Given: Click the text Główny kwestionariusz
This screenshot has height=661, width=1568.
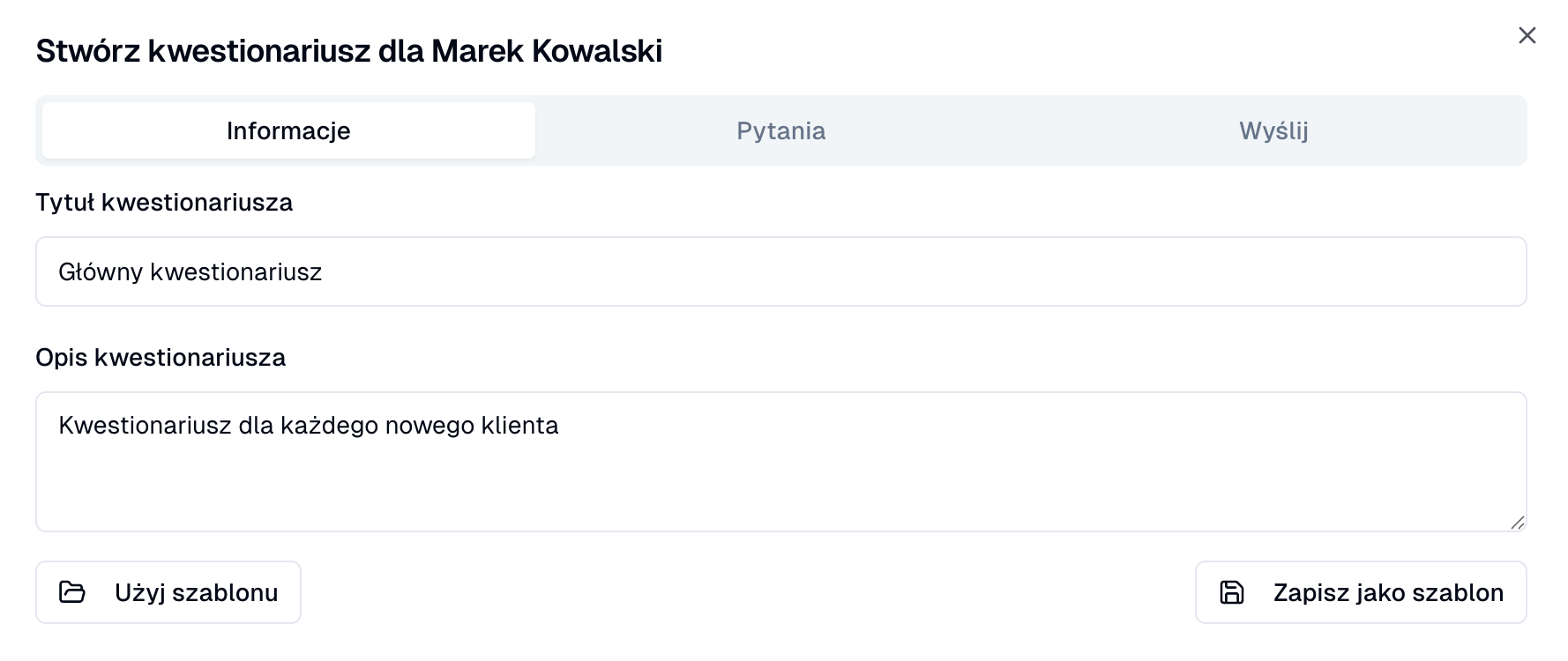Looking at the screenshot, I should pos(190,271).
